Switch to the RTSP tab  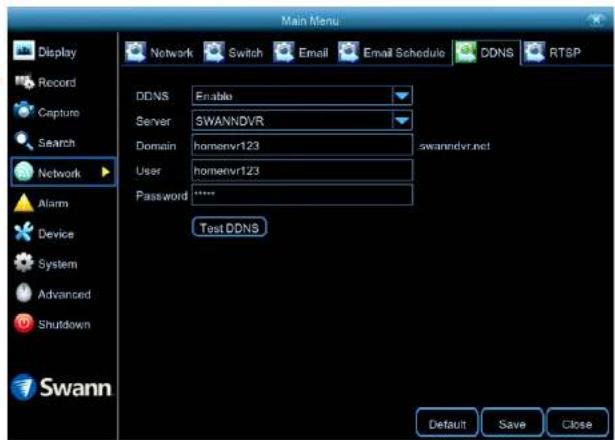pyautogui.click(x=553, y=53)
